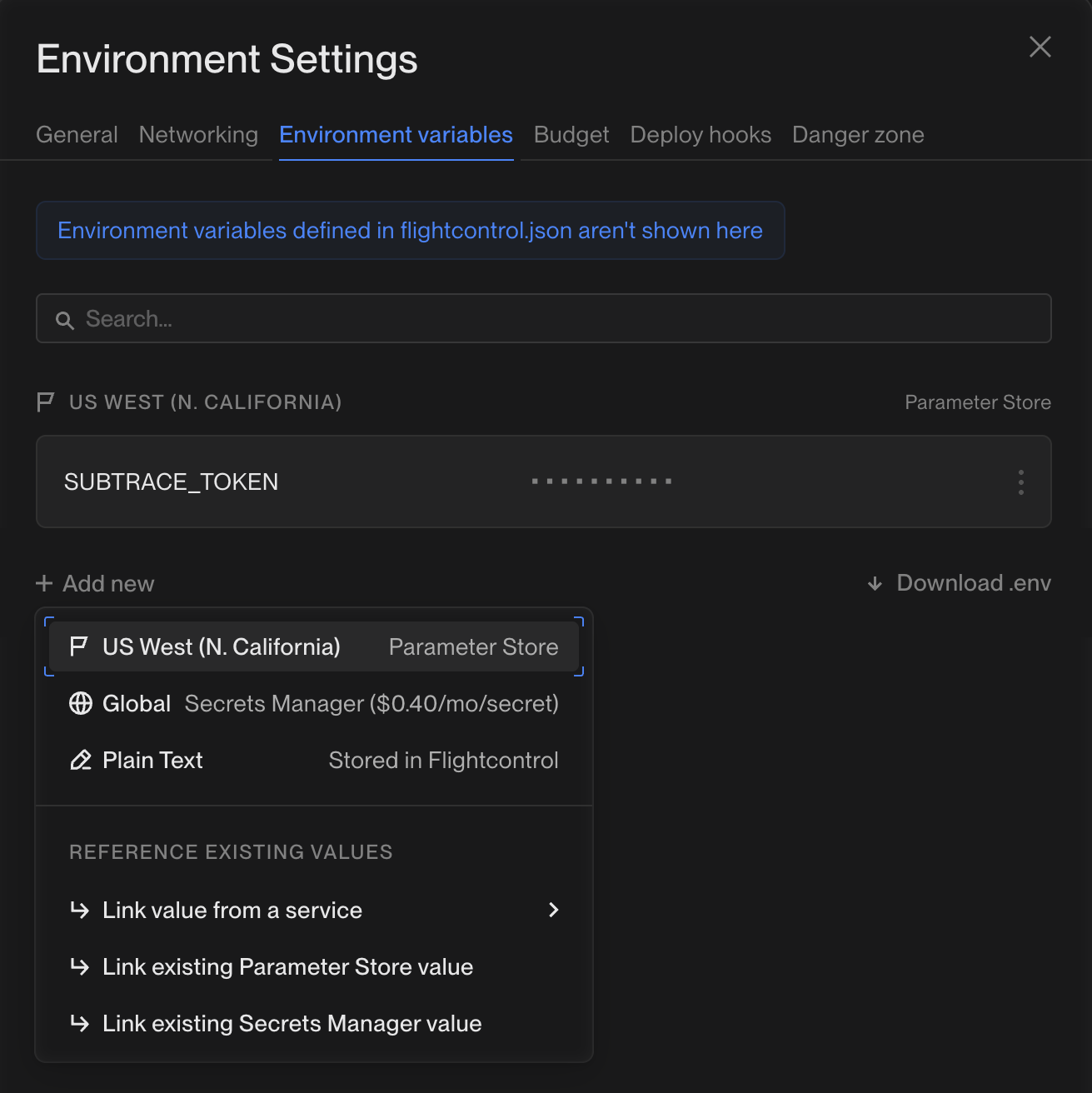
Task: Click the Download .env link
Action: pos(973,583)
